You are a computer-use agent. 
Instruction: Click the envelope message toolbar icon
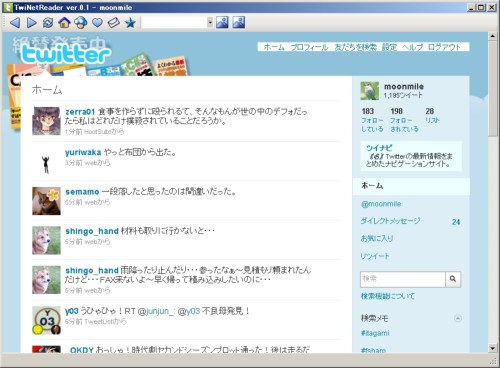[x=113, y=23]
